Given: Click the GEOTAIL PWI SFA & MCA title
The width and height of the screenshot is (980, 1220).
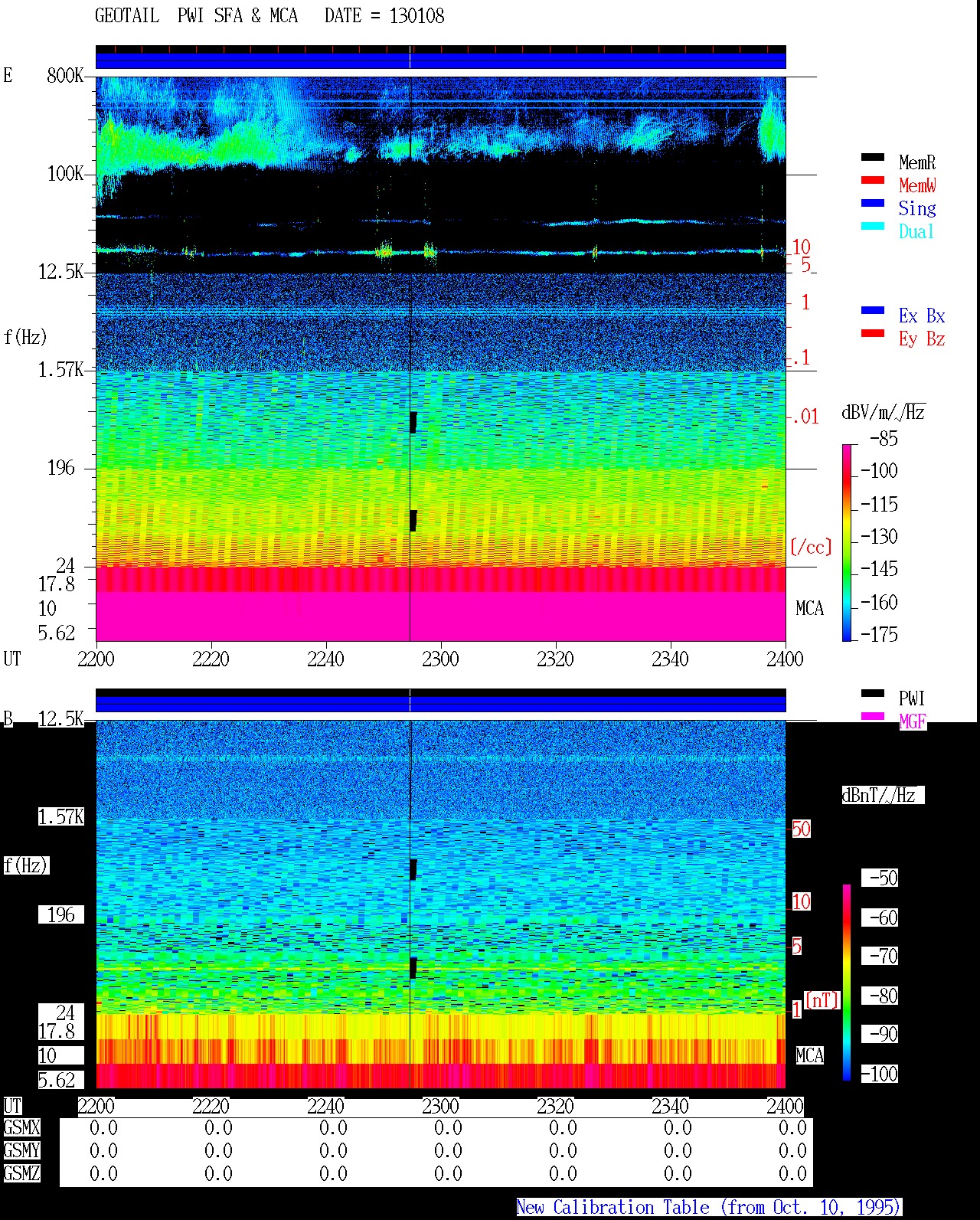Looking at the screenshot, I should (x=197, y=16).
